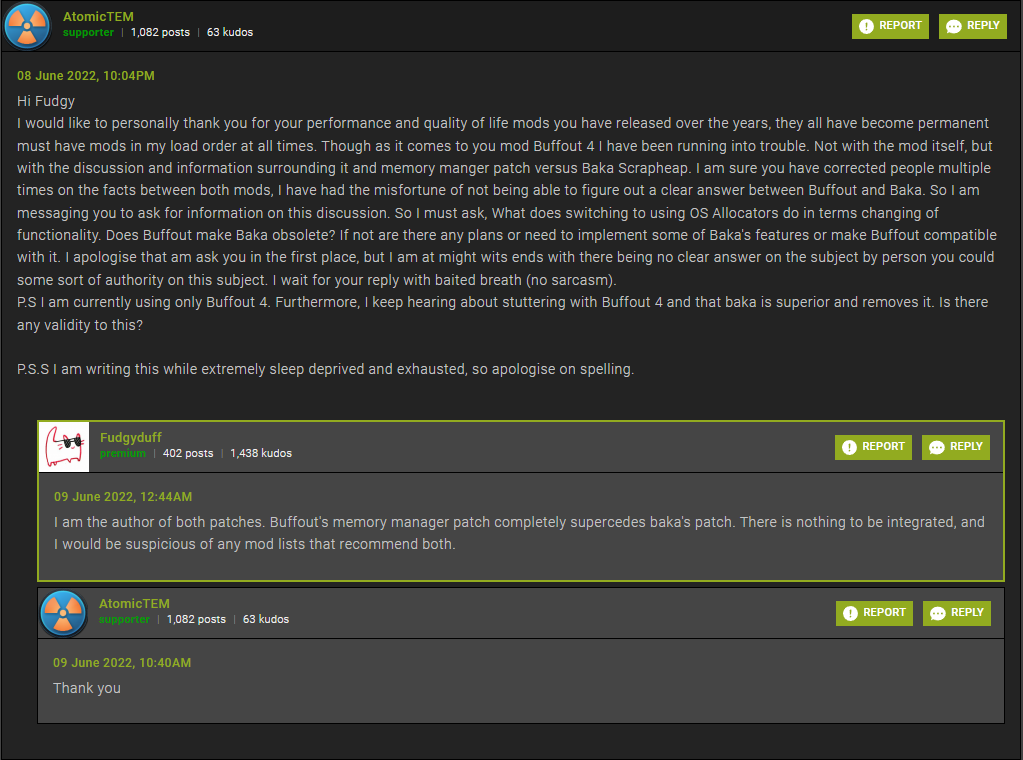Report Fudgyduff's comment
The width and height of the screenshot is (1023, 760).
click(x=873, y=447)
